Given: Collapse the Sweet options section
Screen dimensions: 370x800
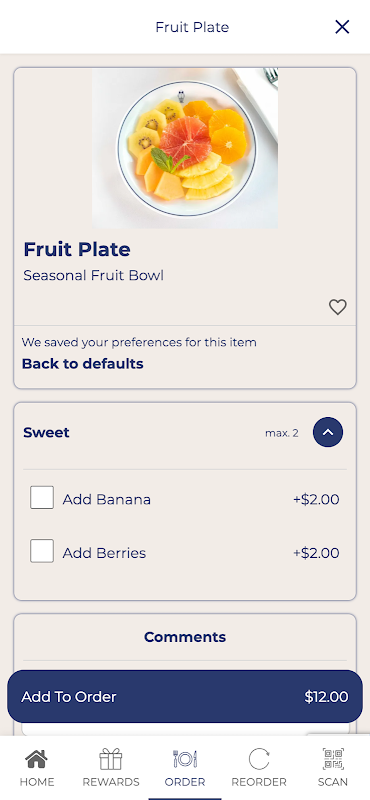Looking at the screenshot, I should click(x=328, y=432).
